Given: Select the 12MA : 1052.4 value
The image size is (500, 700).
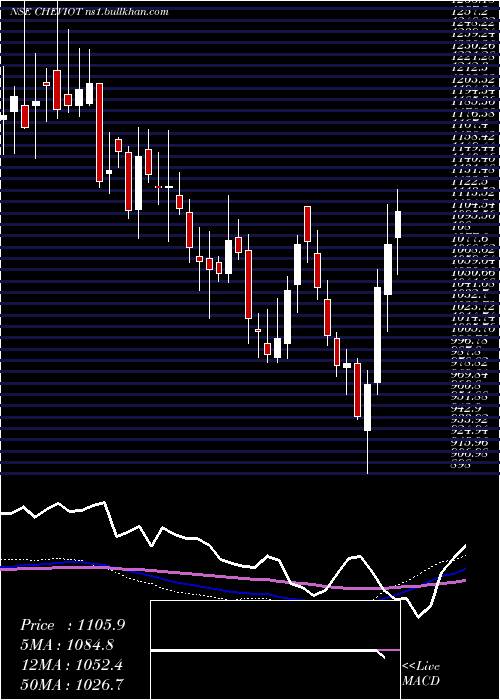Looking at the screenshot, I should (x=72, y=664).
